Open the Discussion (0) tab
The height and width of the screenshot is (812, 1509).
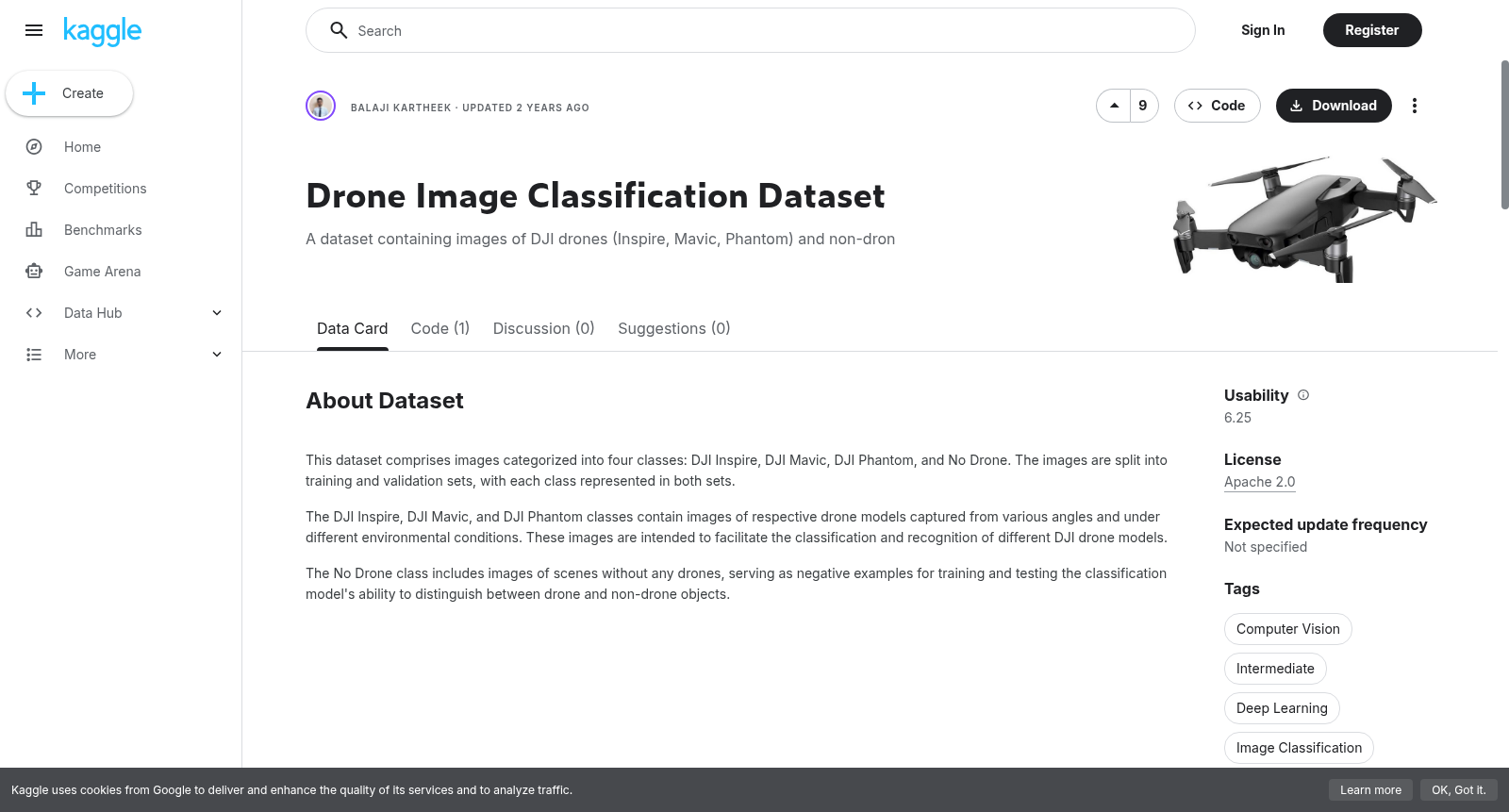[x=543, y=328]
